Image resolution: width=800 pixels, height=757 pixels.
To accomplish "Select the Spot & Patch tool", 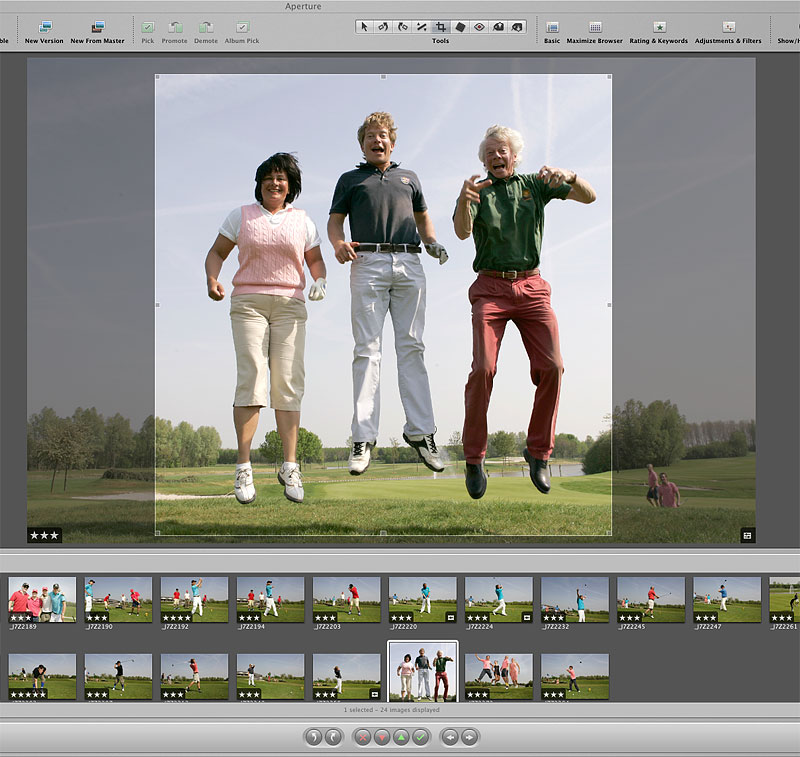I will point(458,27).
